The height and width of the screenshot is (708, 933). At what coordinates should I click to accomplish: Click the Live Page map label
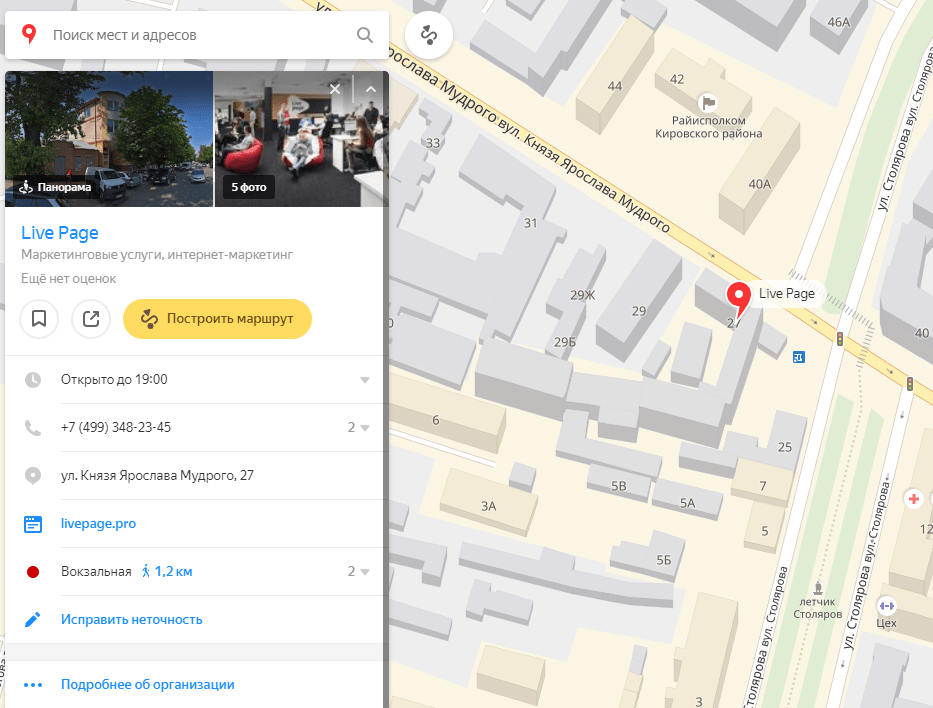tap(787, 293)
